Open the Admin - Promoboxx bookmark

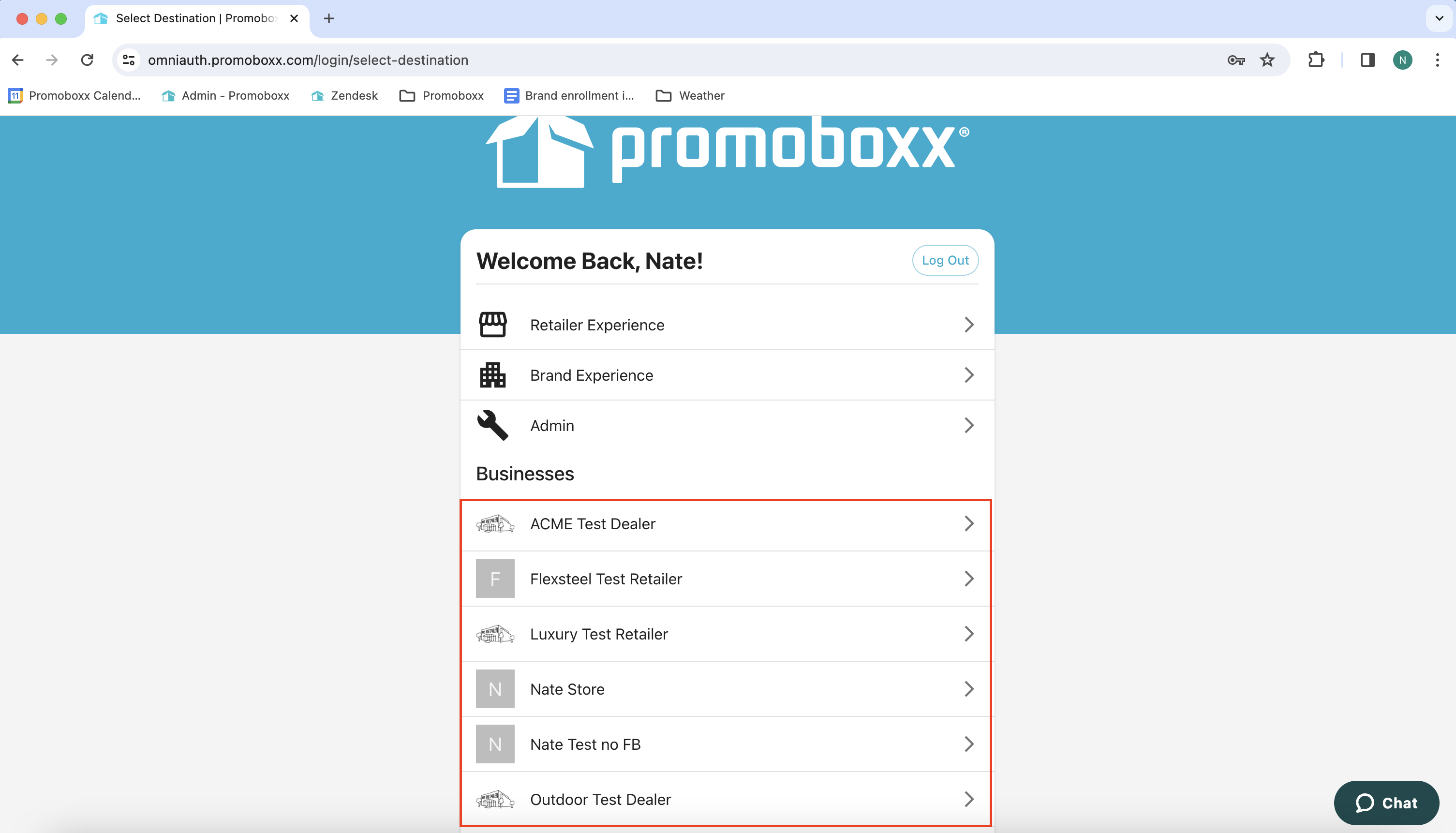(x=235, y=96)
